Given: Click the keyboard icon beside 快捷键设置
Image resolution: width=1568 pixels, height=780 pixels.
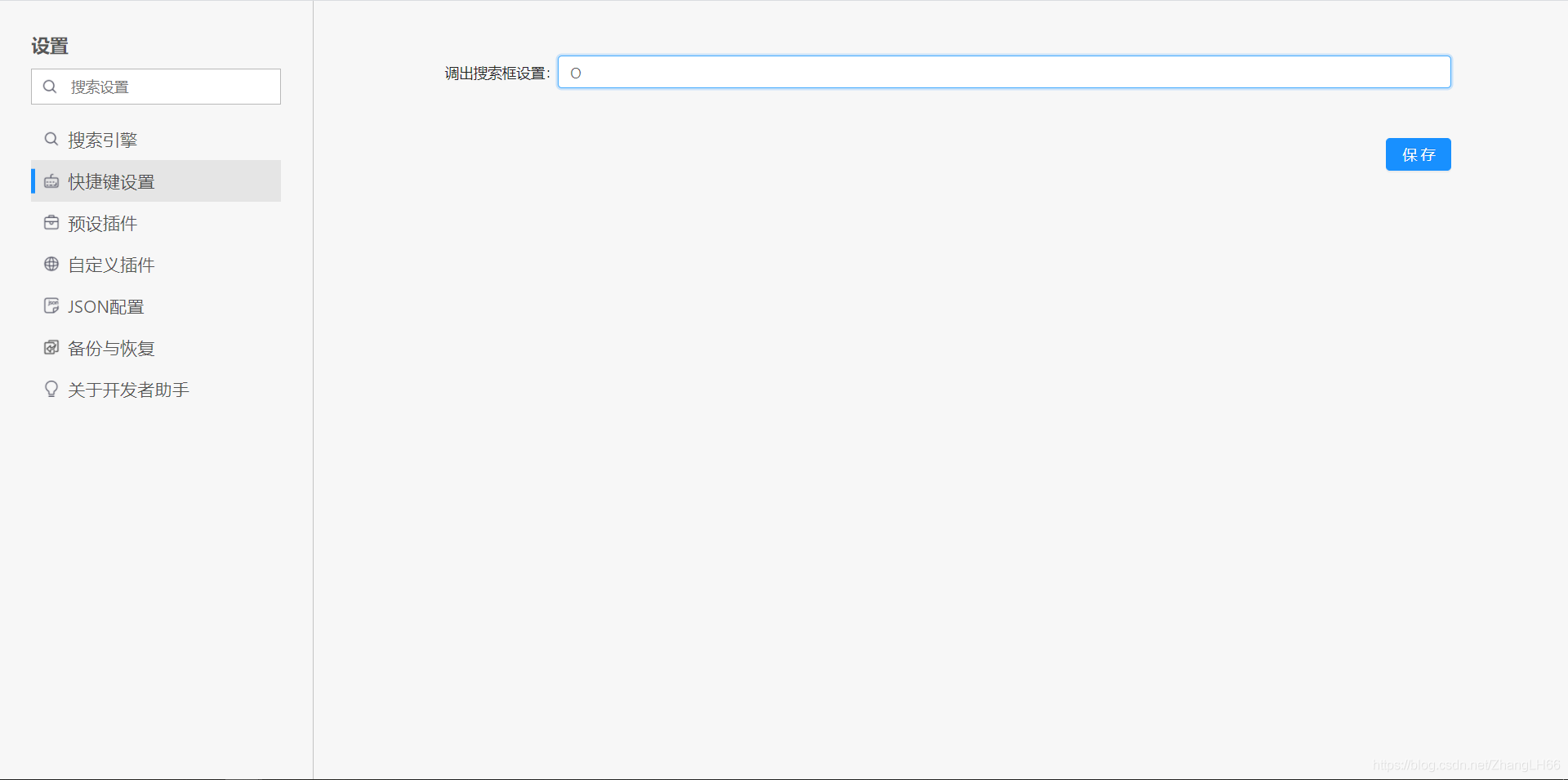Looking at the screenshot, I should click(51, 181).
